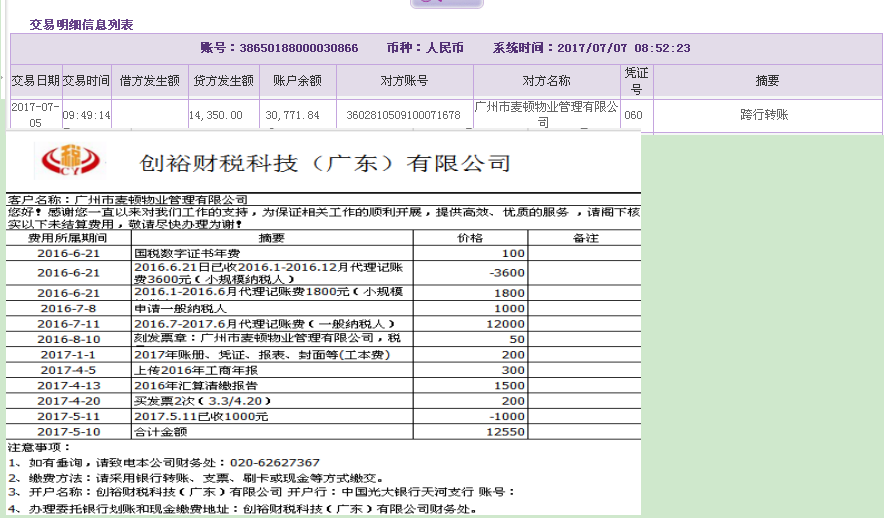
Task: Click the 合计金额 label
Action: click(161, 432)
